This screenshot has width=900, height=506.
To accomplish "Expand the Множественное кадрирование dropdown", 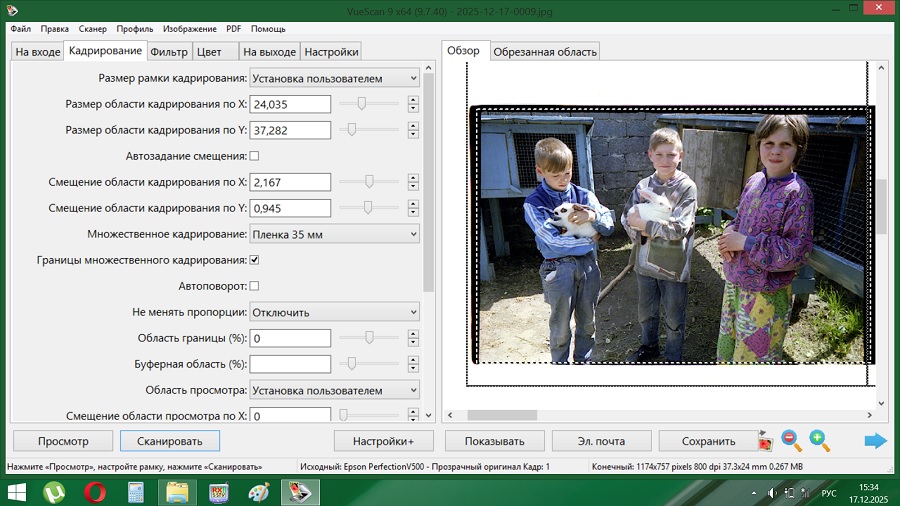I will coord(334,234).
